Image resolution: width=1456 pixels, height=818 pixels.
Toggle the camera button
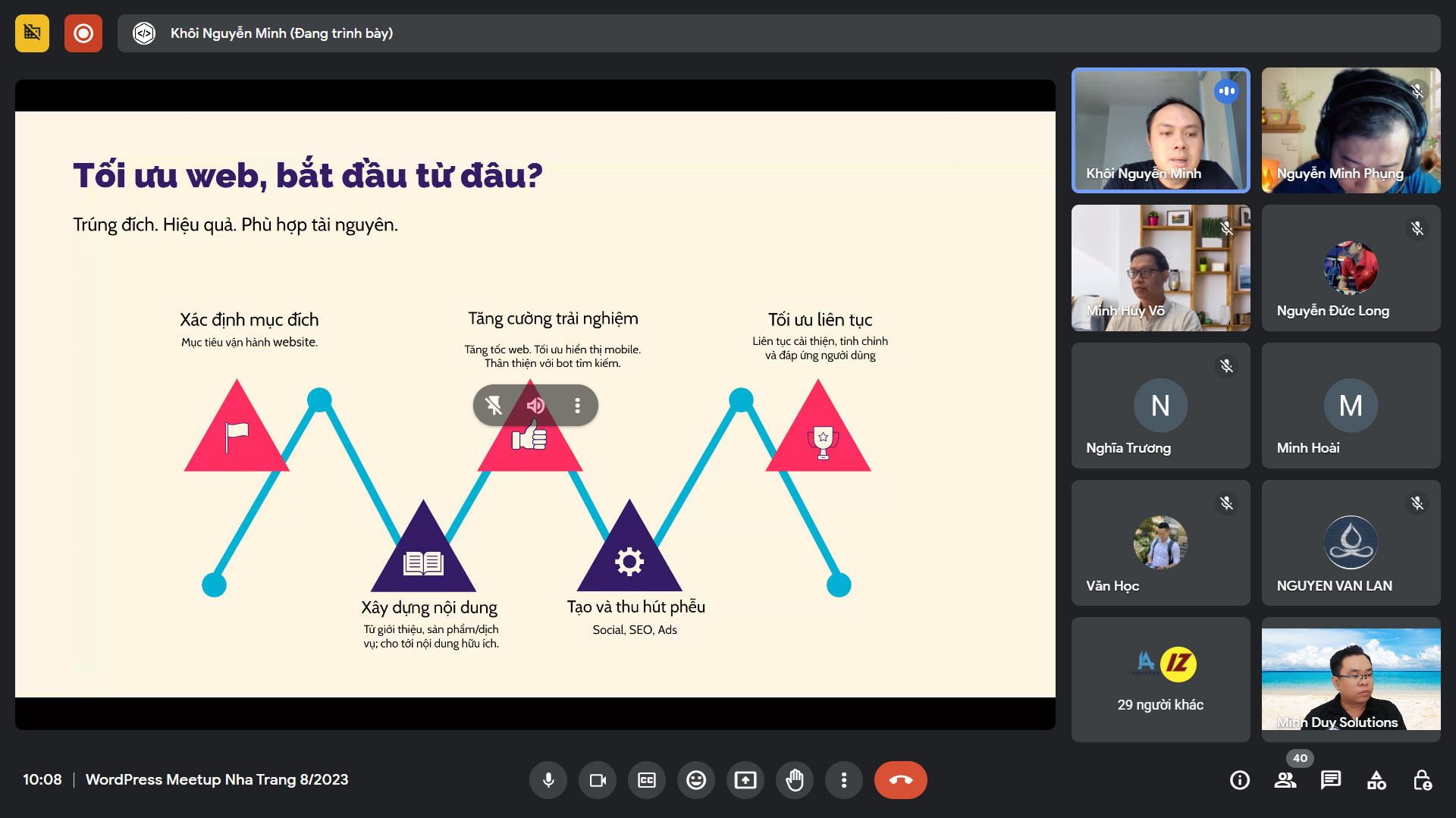click(598, 780)
